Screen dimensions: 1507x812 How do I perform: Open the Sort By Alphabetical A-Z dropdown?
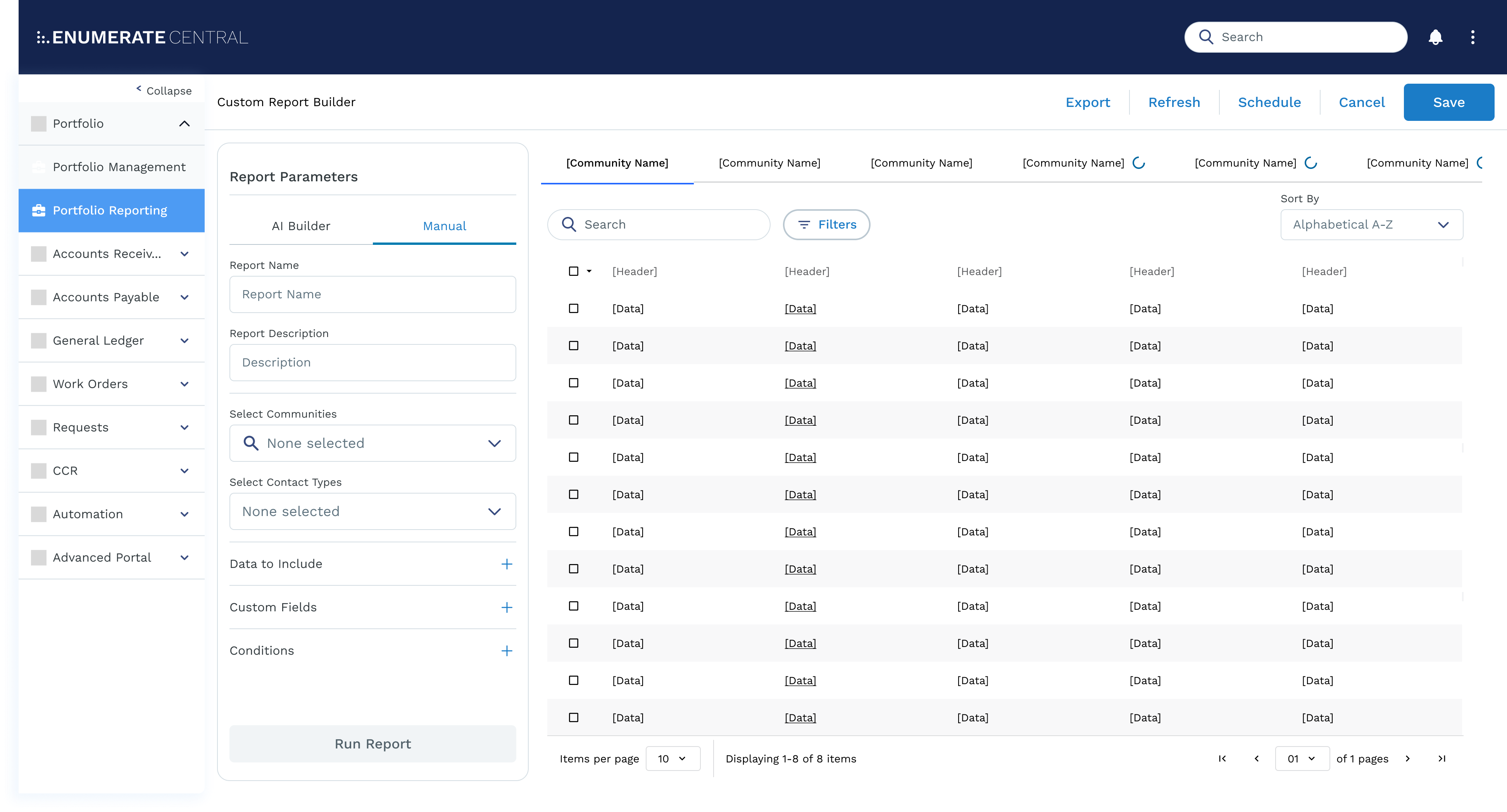tap(1371, 224)
